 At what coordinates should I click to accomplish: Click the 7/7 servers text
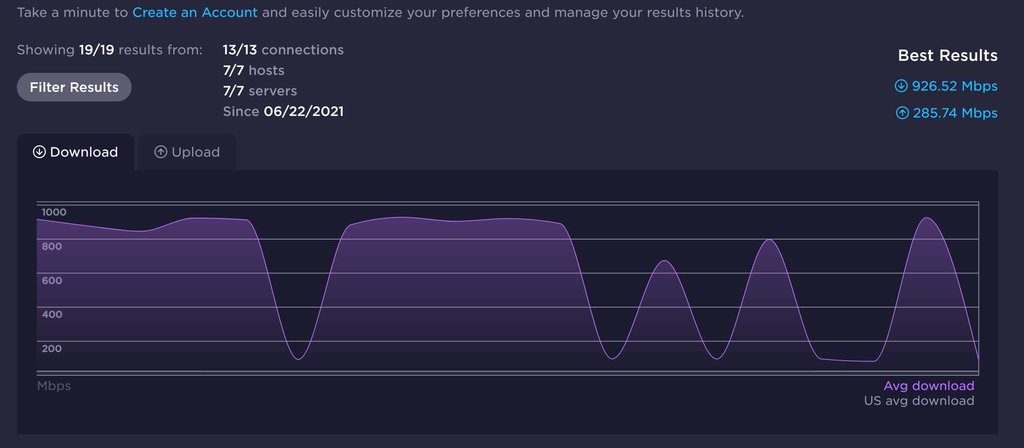click(x=260, y=91)
